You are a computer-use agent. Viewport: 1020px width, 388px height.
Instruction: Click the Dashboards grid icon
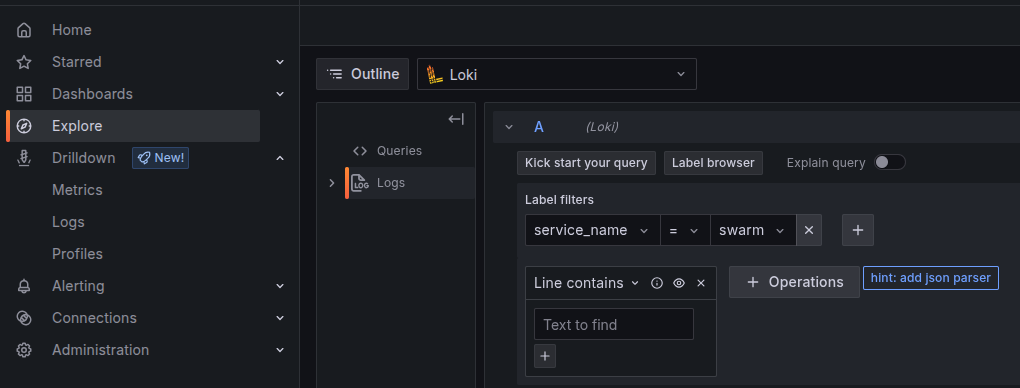(x=24, y=94)
